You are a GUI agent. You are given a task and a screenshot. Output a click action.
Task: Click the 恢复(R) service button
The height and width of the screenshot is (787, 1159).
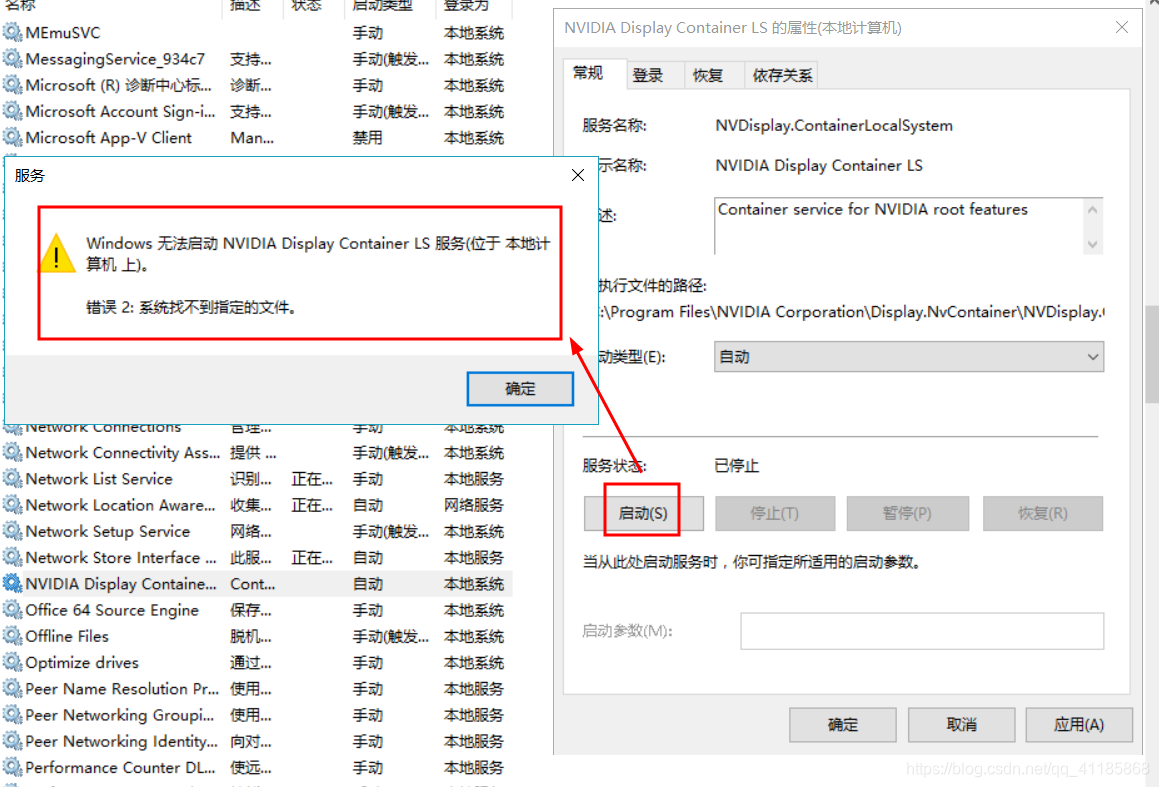(x=1042, y=513)
